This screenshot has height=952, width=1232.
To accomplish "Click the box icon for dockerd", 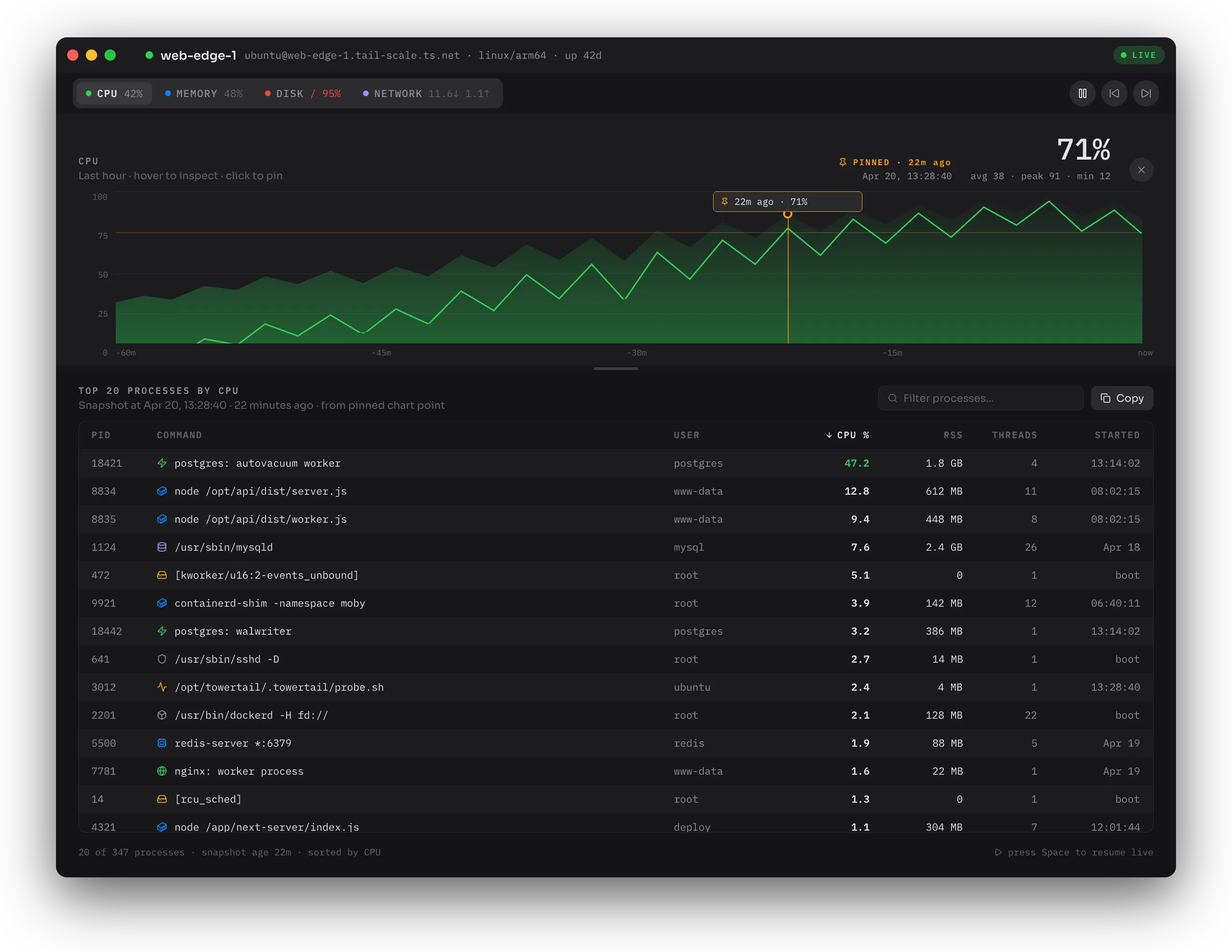I will click(x=162, y=715).
